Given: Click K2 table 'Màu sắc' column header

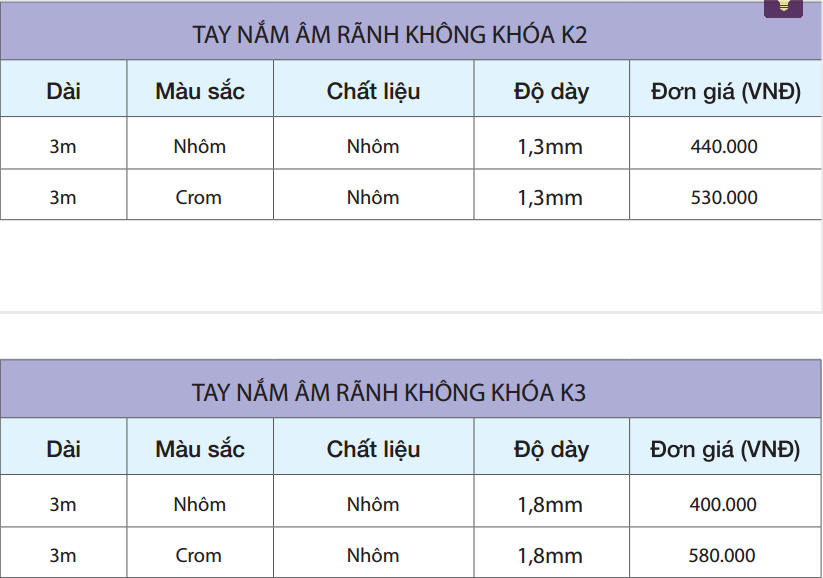Looking at the screenshot, I should click(x=200, y=89).
